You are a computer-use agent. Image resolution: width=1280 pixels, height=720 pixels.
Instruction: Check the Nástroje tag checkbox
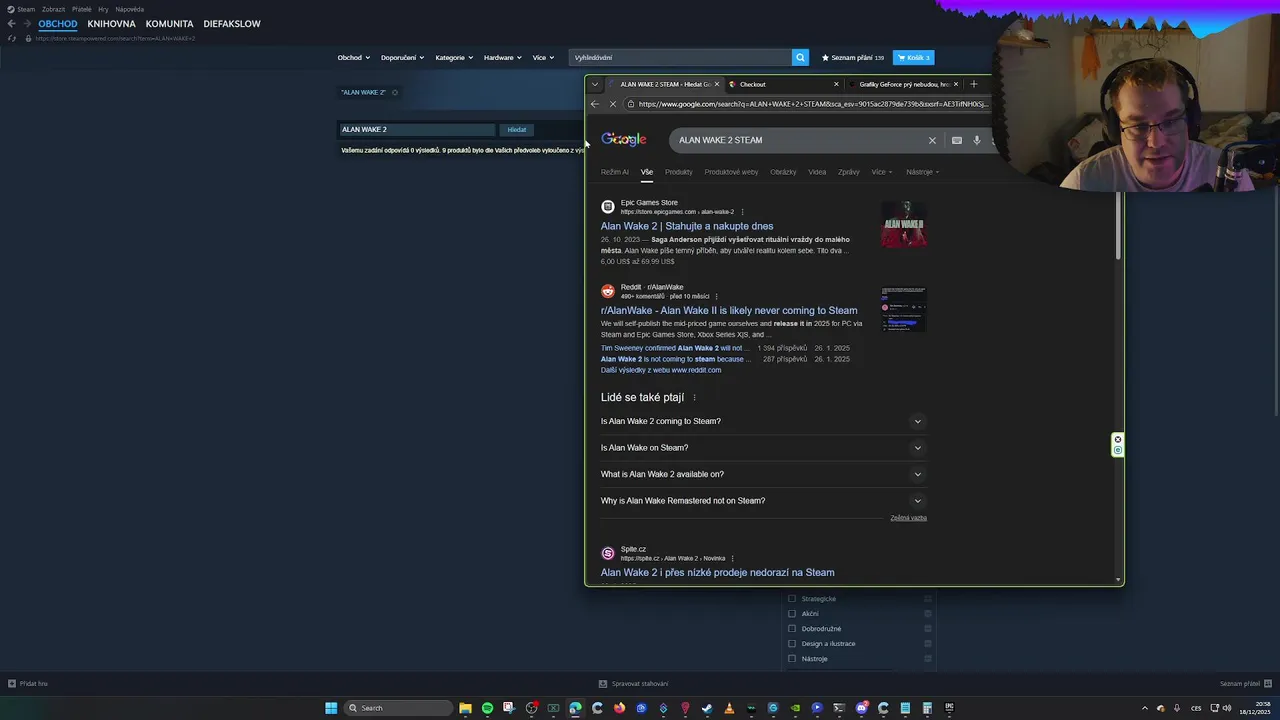click(792, 659)
